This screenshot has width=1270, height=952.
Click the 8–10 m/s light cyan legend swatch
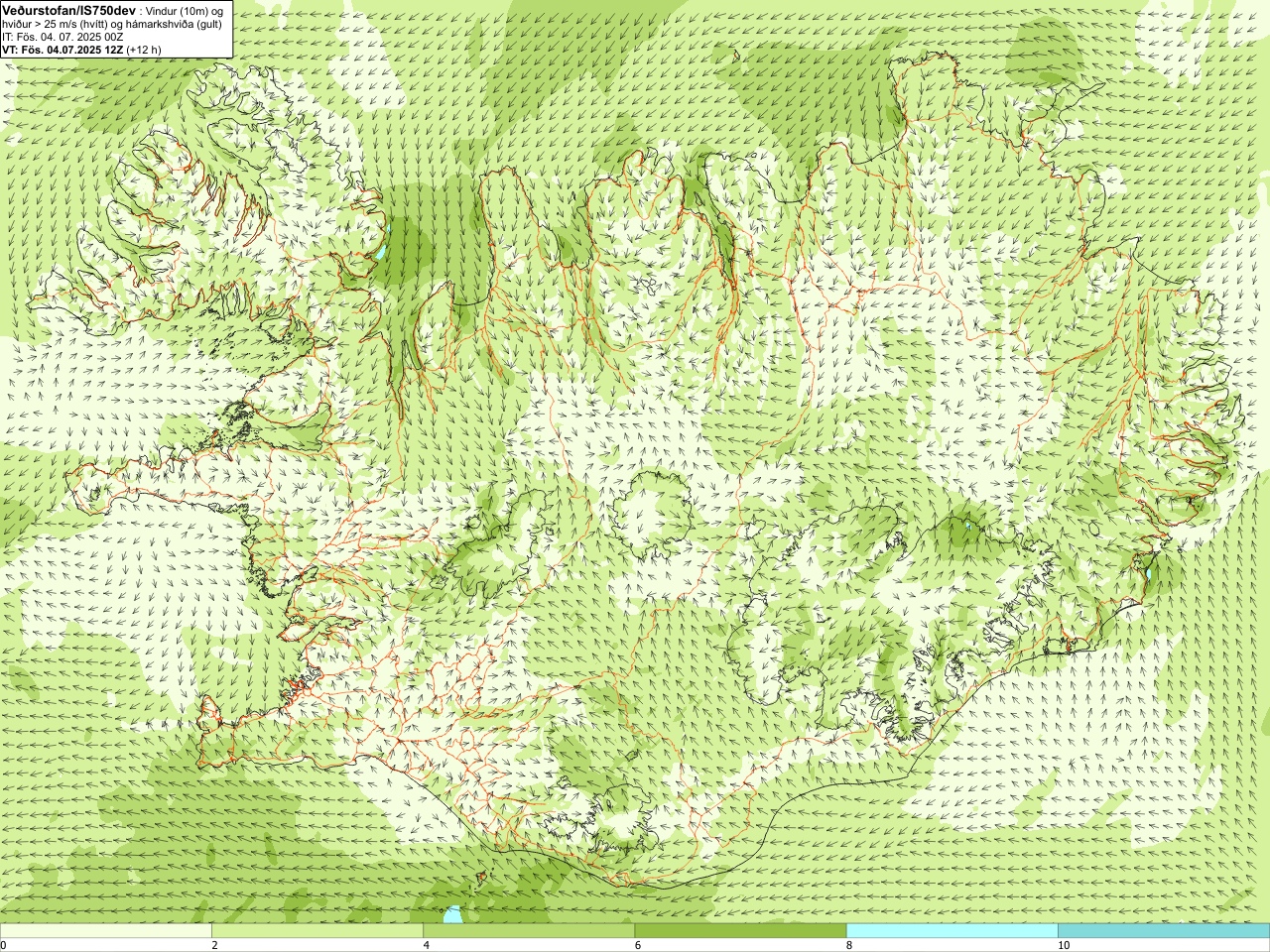click(952, 931)
